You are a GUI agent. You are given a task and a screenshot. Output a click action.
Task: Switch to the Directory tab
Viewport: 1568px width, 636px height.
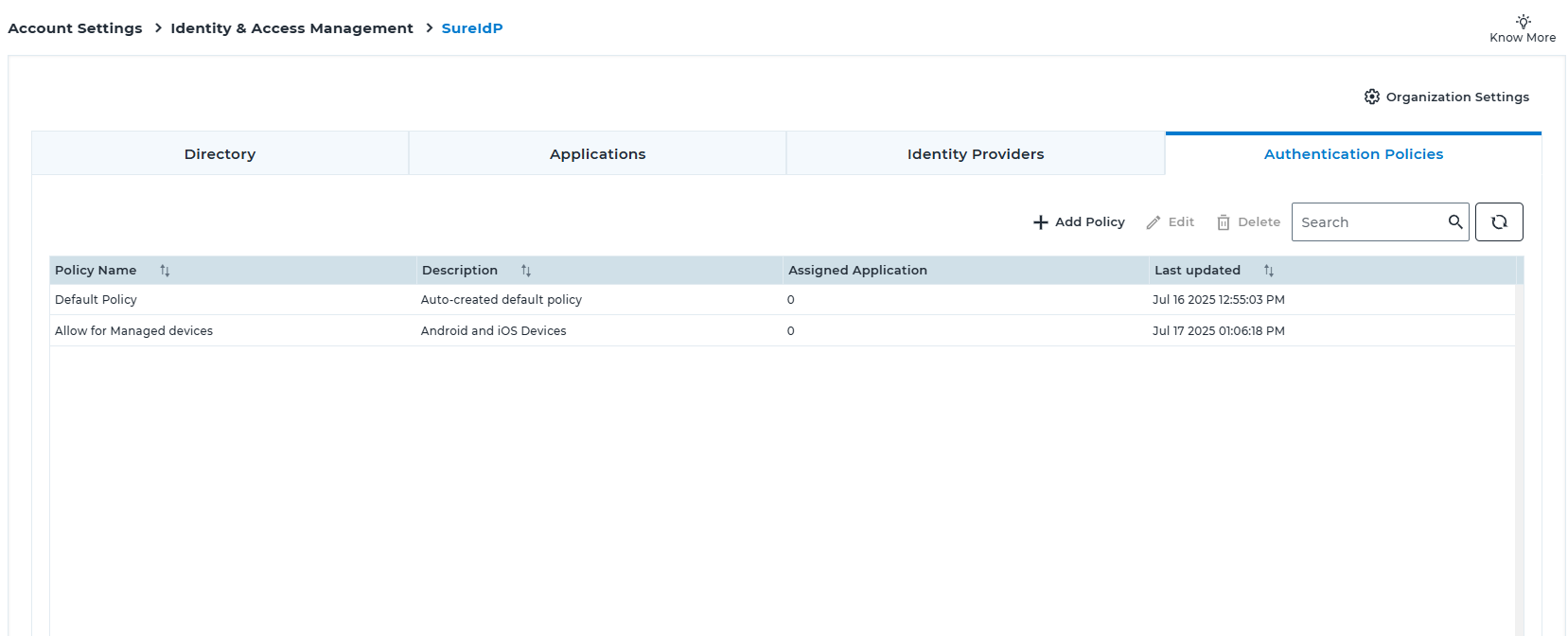click(x=220, y=154)
